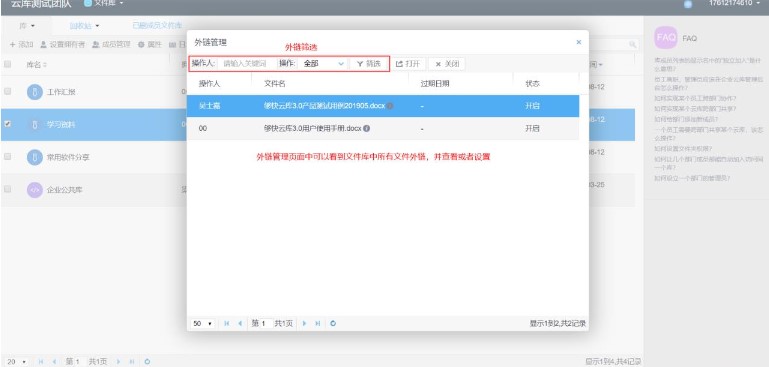Go to previous page in the background library pager
The width and height of the screenshot is (769, 367).
54,362
